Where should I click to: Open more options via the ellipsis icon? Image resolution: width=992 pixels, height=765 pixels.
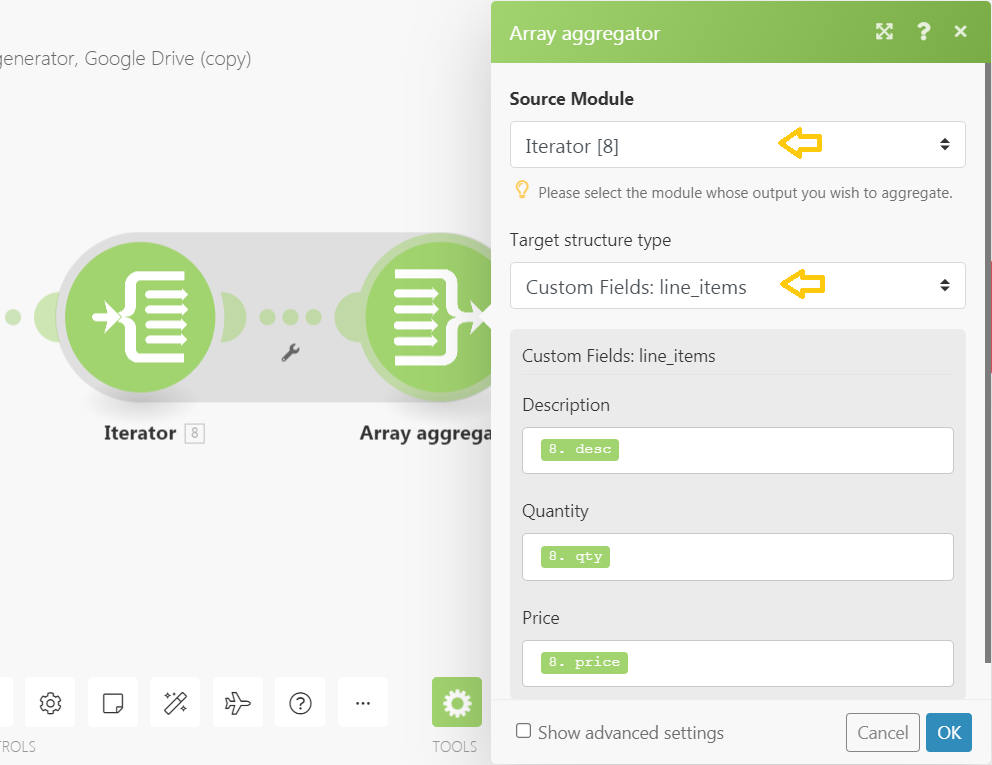(x=362, y=702)
